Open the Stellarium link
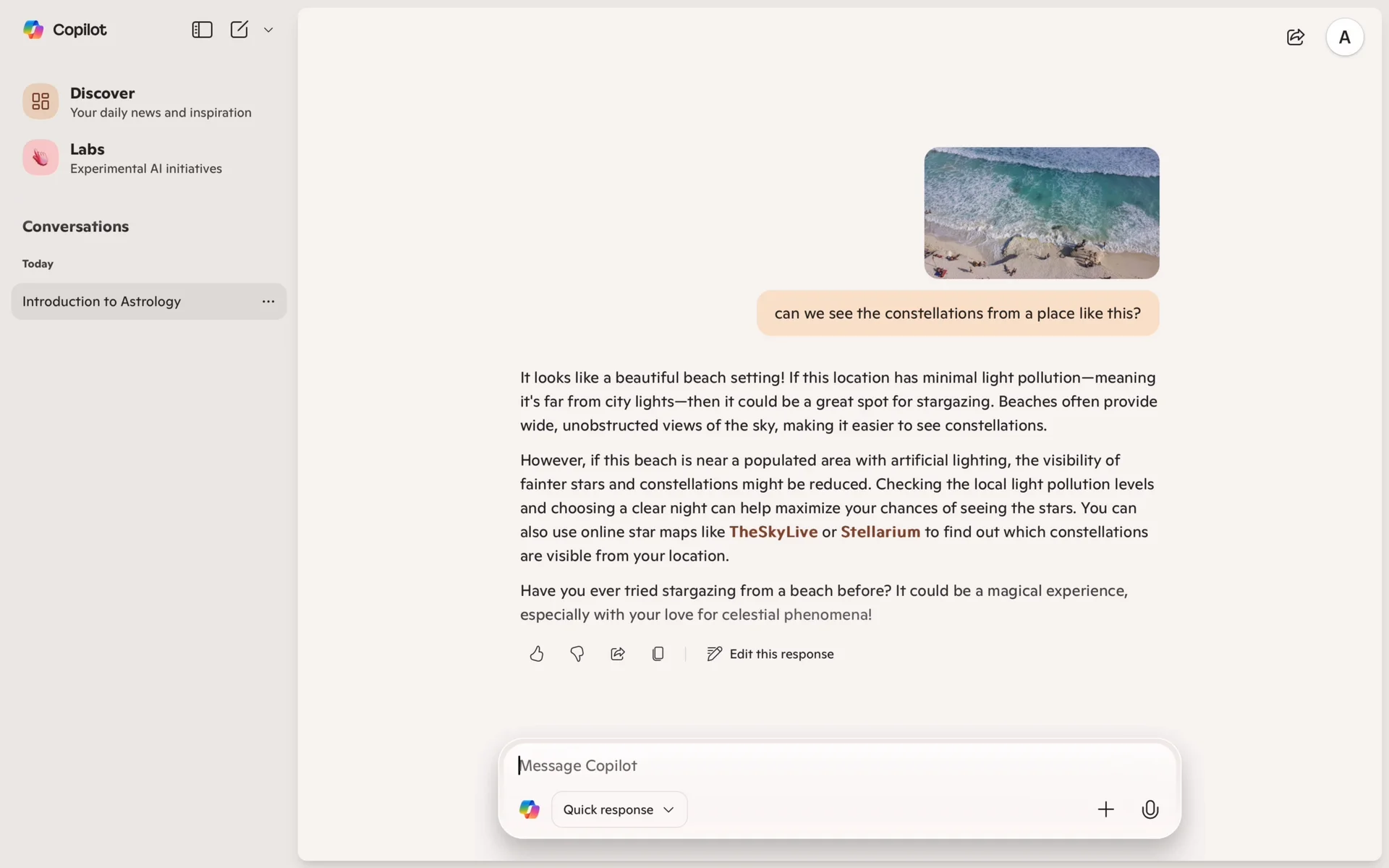Viewport: 1389px width, 868px height. click(x=880, y=532)
